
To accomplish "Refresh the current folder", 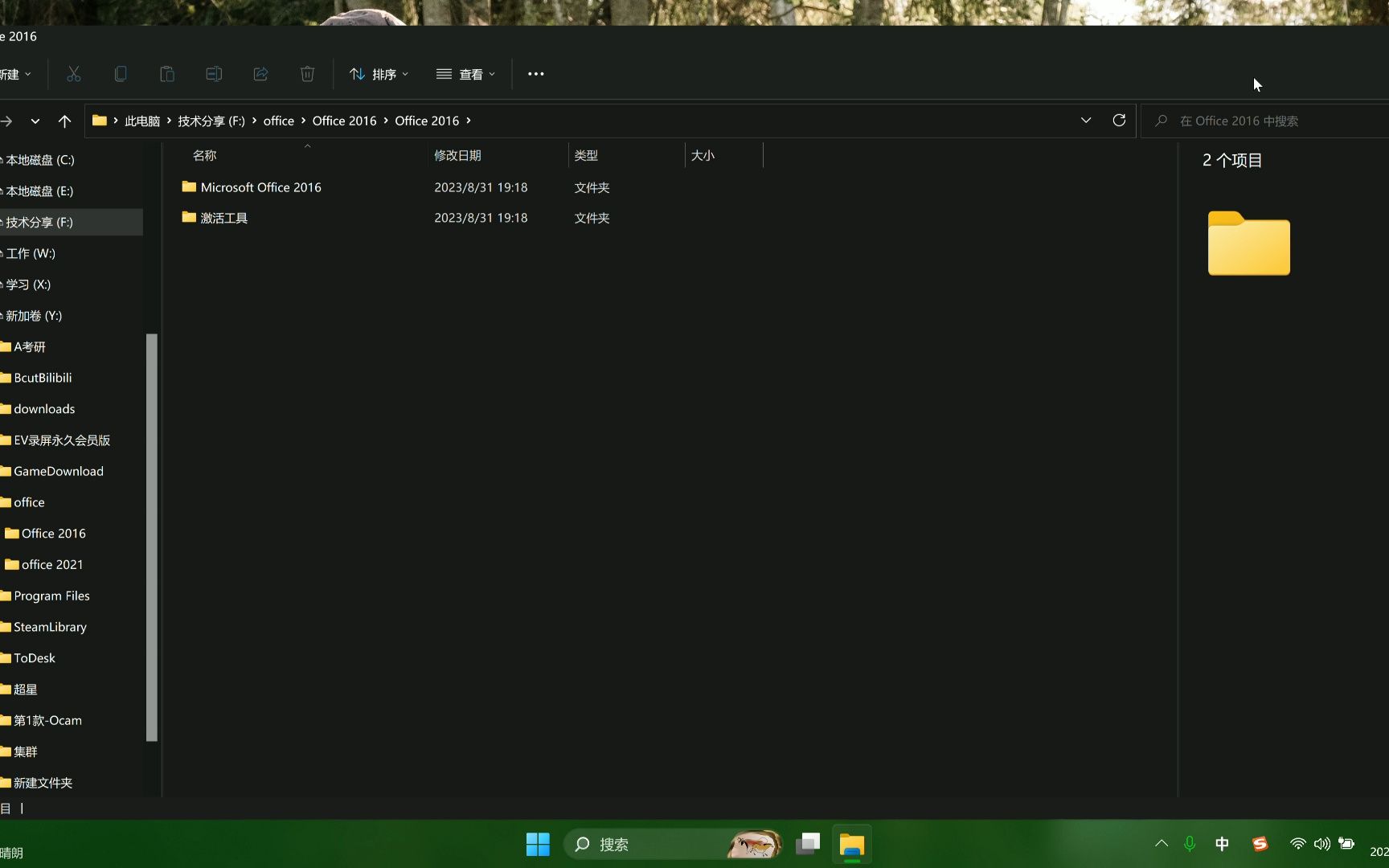I will [x=1119, y=121].
